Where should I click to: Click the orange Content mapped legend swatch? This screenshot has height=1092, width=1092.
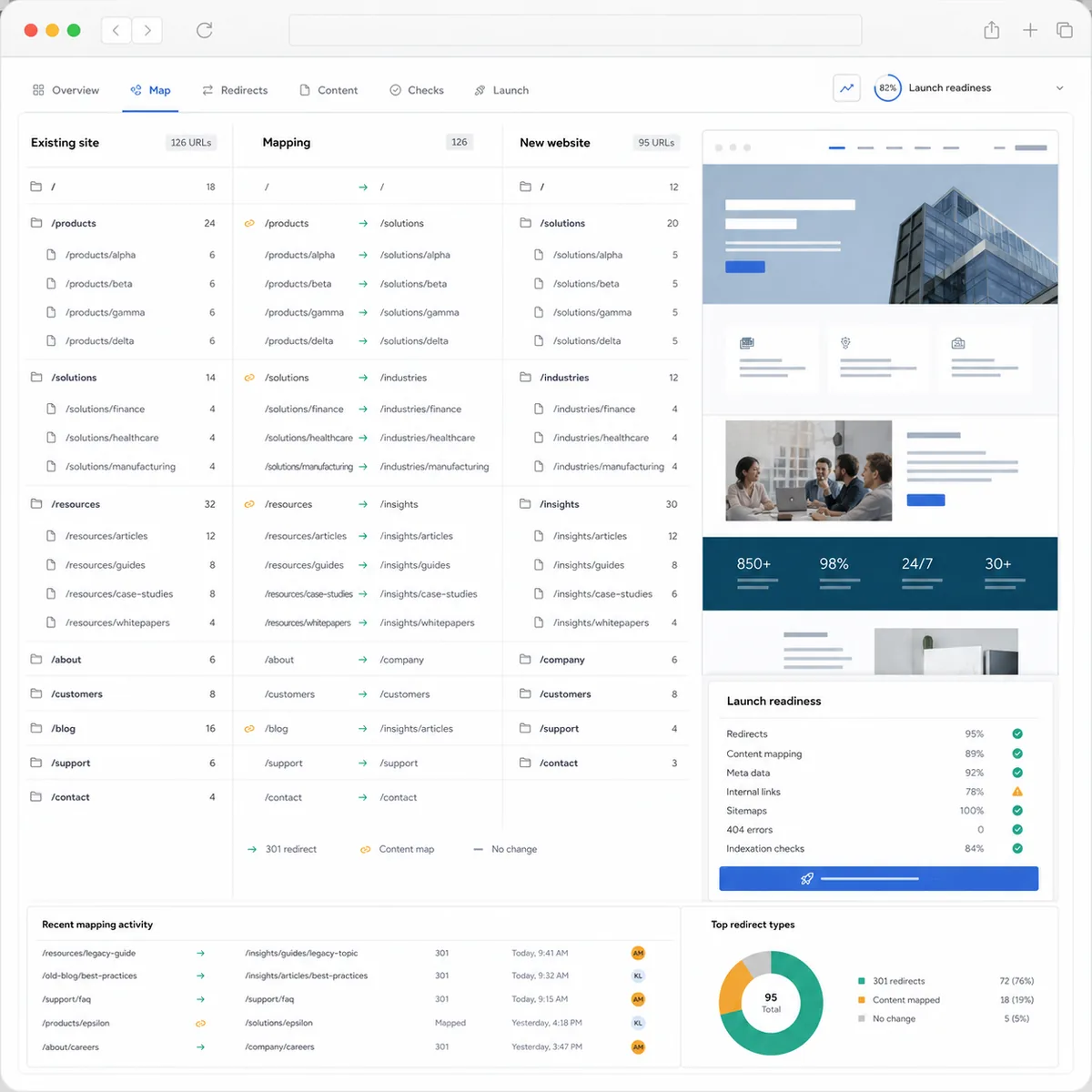[x=861, y=1000]
